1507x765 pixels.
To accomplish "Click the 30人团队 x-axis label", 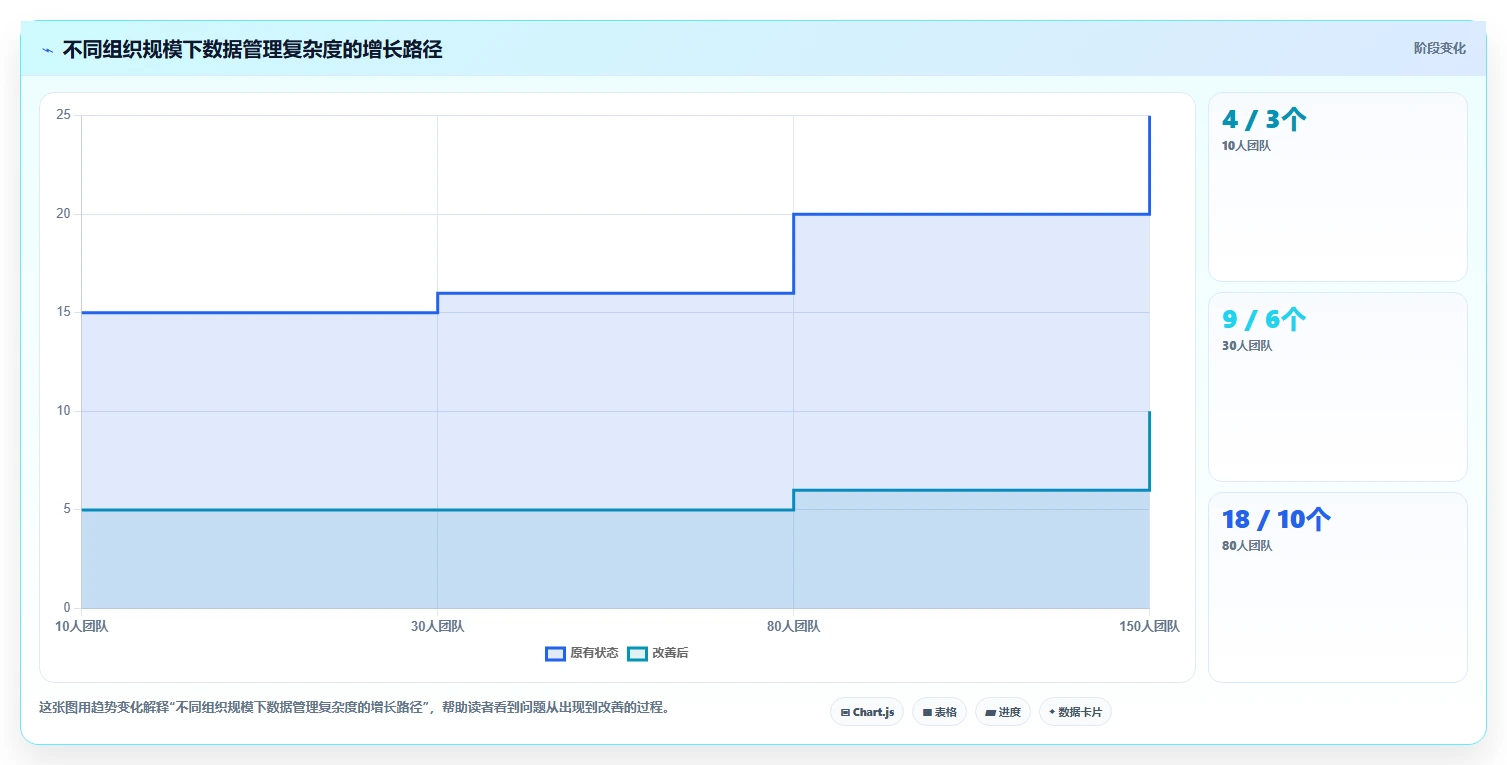I will point(437,627).
